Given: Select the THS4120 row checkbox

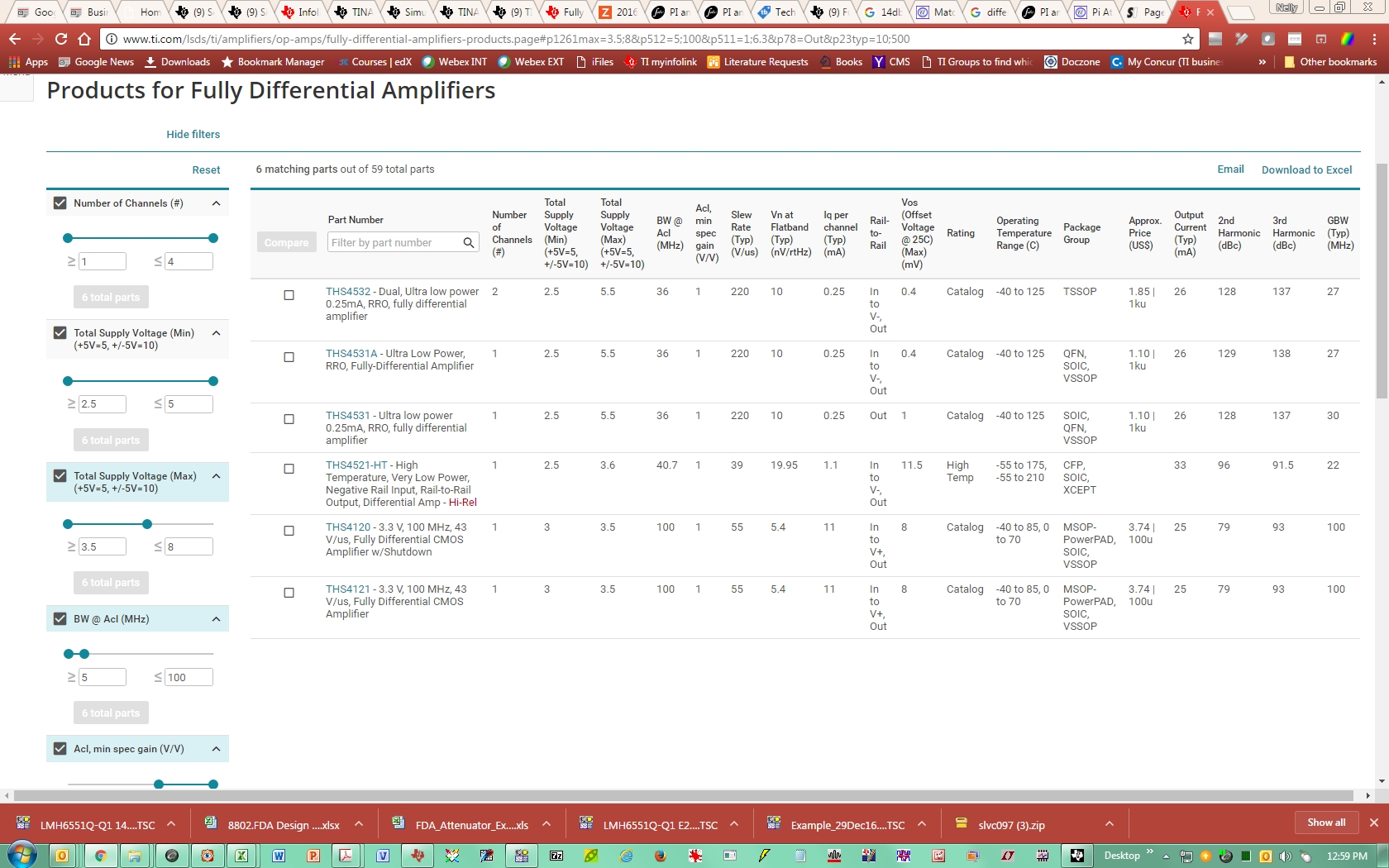Looking at the screenshot, I should pyautogui.click(x=289, y=531).
